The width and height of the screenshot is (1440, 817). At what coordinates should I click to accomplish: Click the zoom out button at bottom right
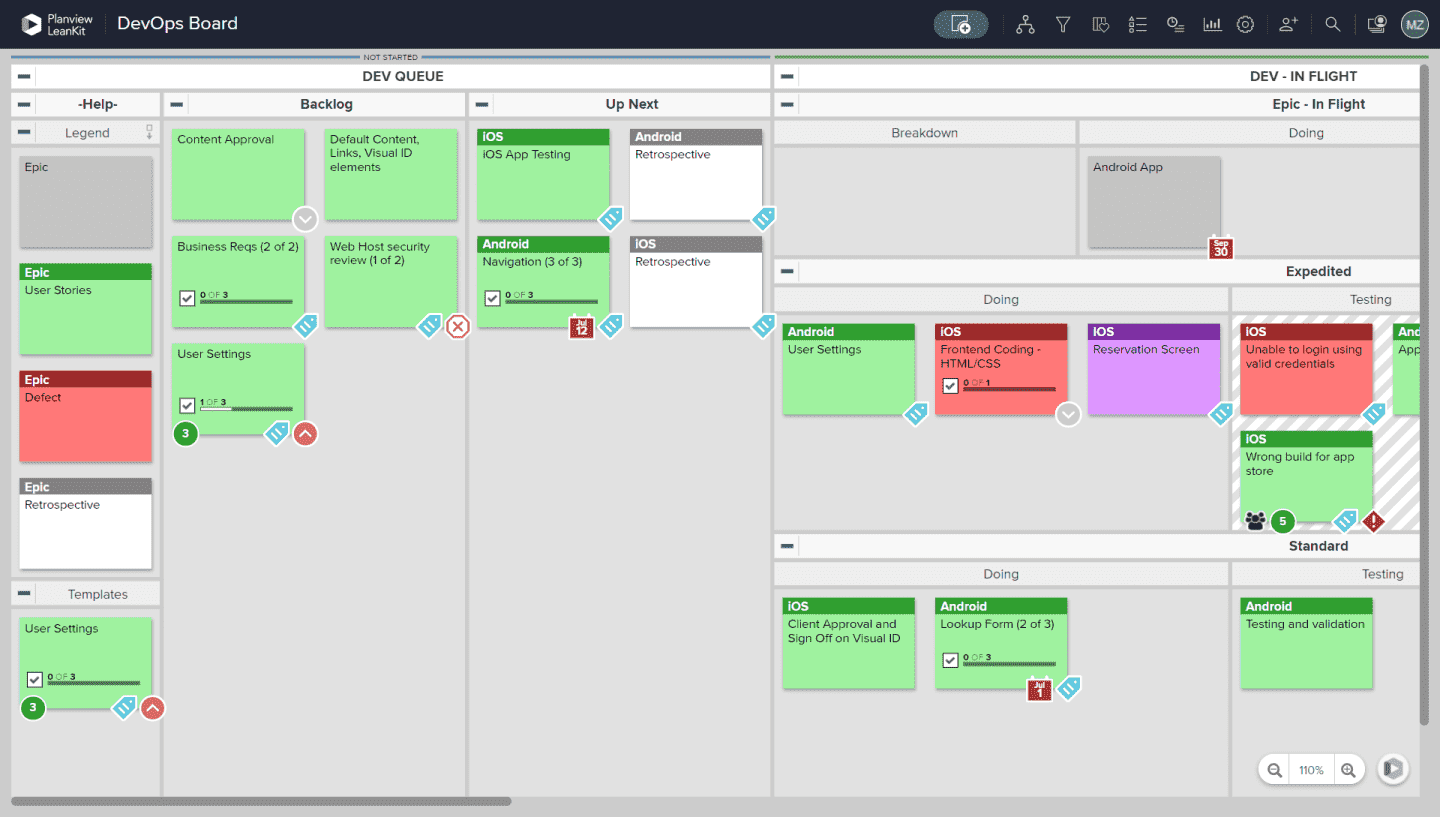(x=1273, y=769)
